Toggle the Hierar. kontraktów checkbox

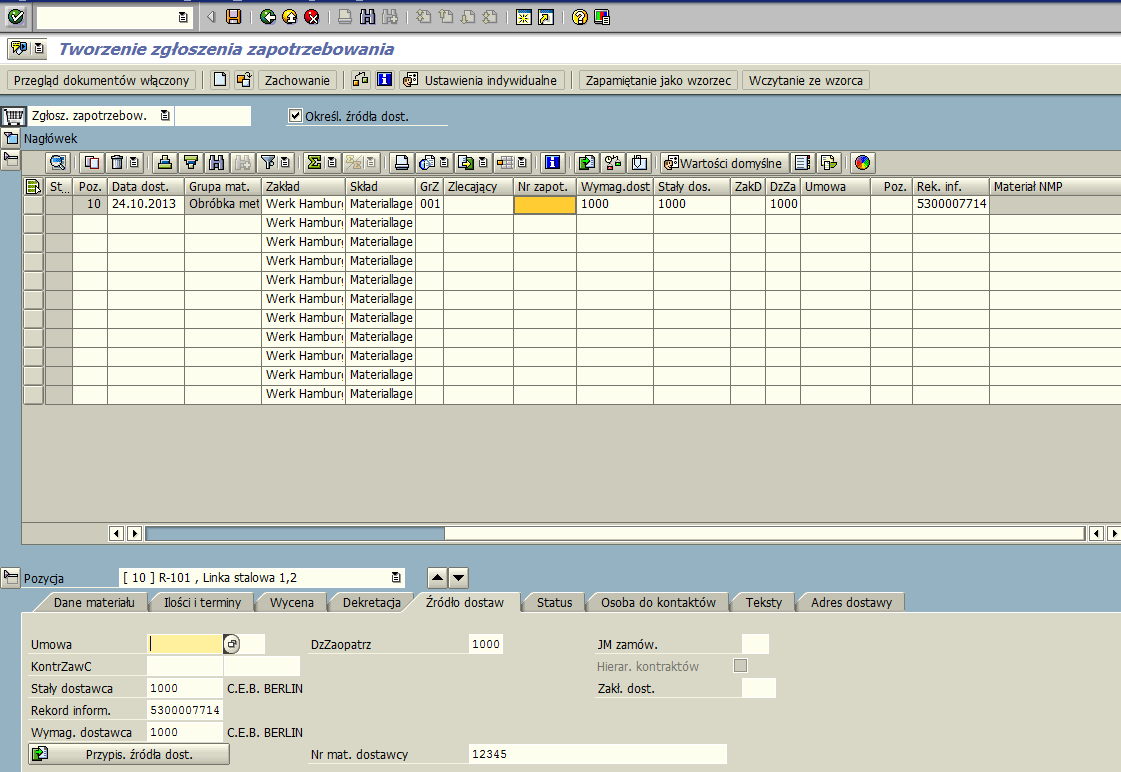(x=741, y=665)
